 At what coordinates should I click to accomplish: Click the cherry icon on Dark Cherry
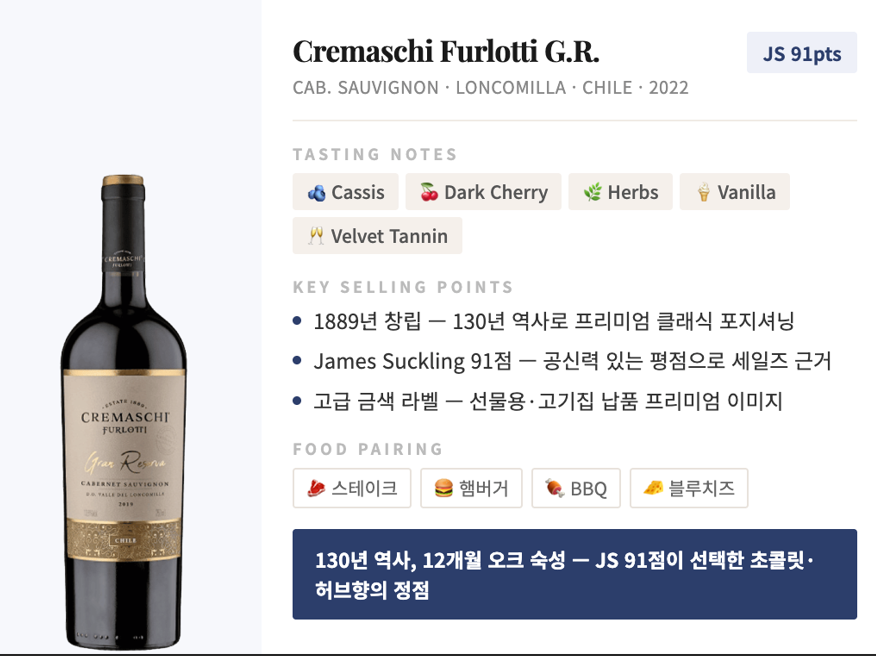[429, 192]
